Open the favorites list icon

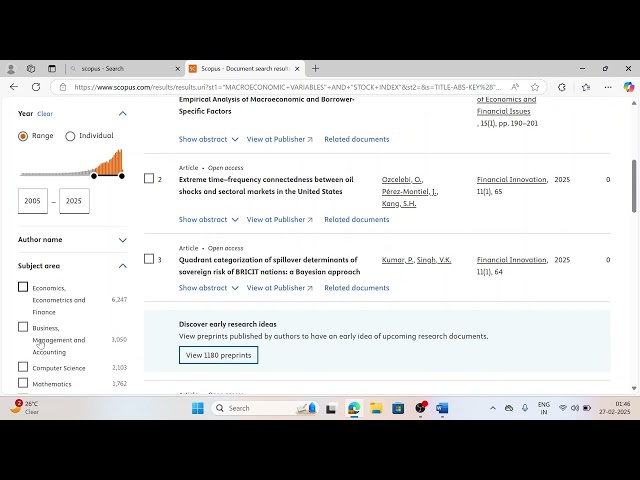[x=586, y=87]
